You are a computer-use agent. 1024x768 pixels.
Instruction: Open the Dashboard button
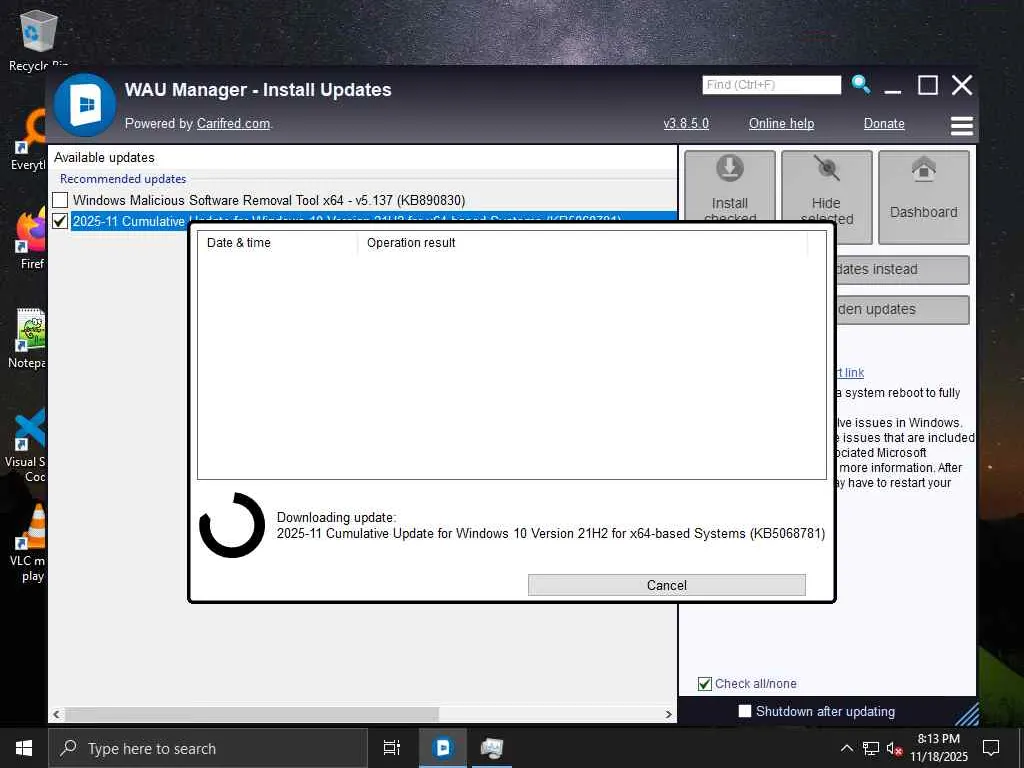923,197
